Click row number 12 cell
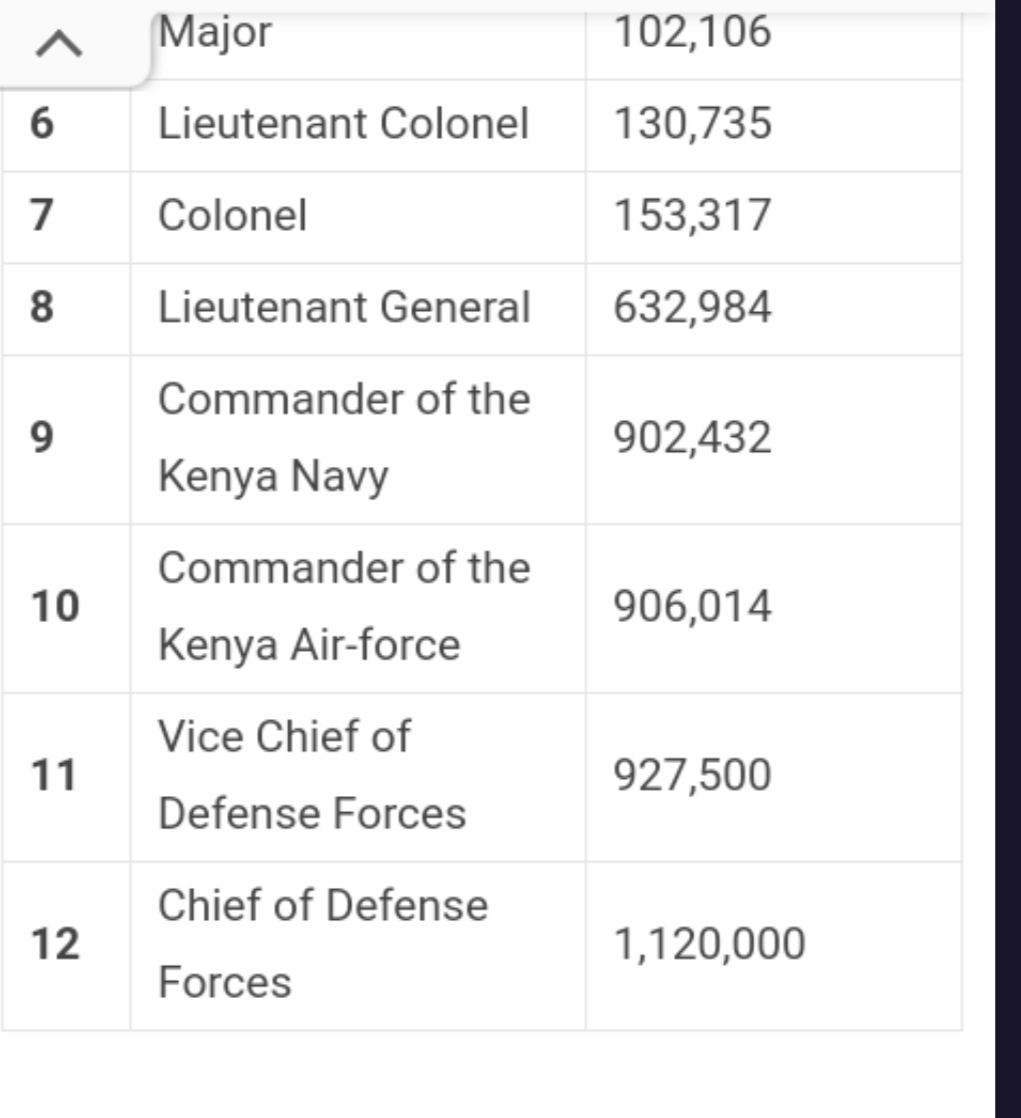The height and width of the screenshot is (1118, 1021). pyautogui.click(x=66, y=946)
